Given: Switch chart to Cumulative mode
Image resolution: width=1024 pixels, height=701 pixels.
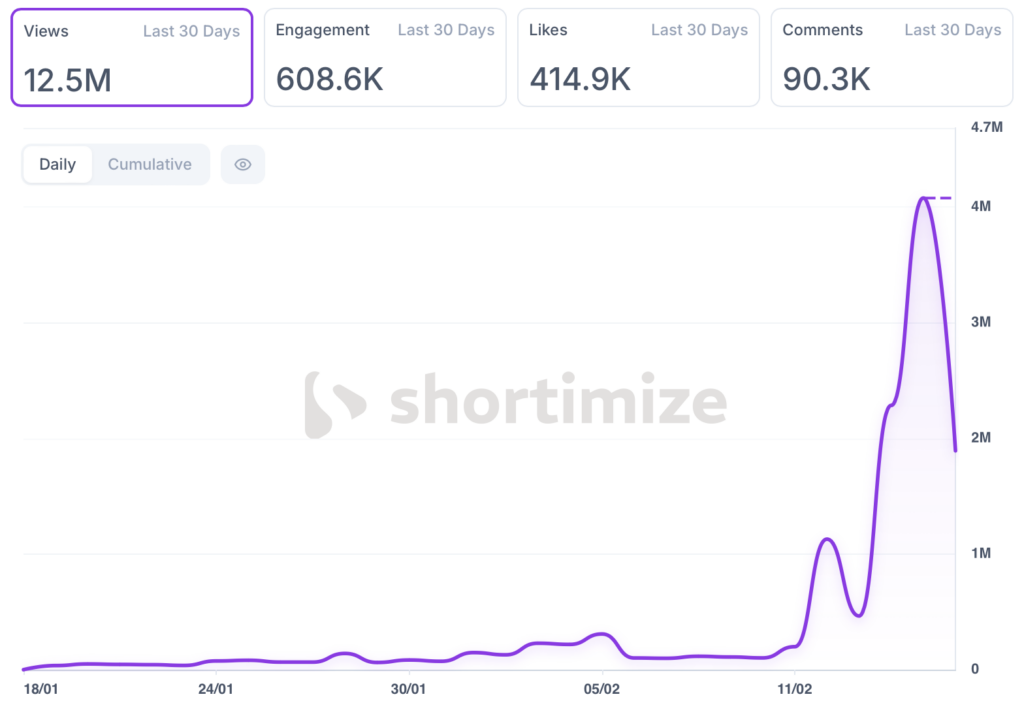Looking at the screenshot, I should tap(150, 165).
